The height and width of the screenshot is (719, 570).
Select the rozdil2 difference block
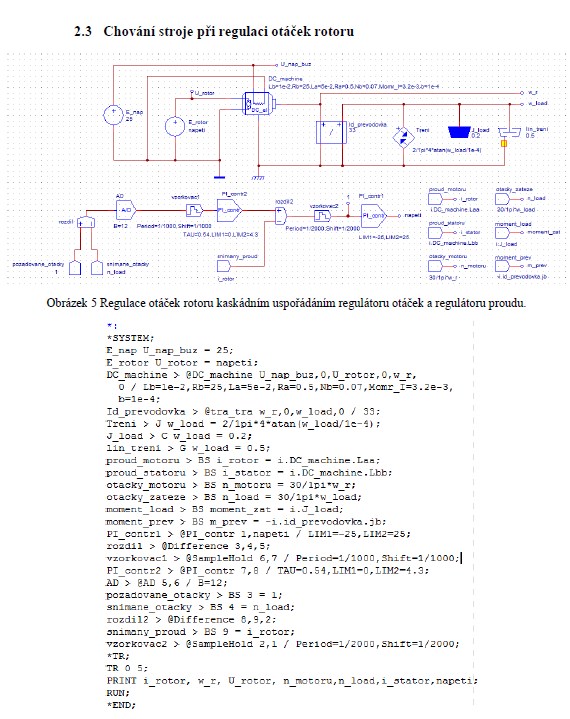[x=281, y=216]
